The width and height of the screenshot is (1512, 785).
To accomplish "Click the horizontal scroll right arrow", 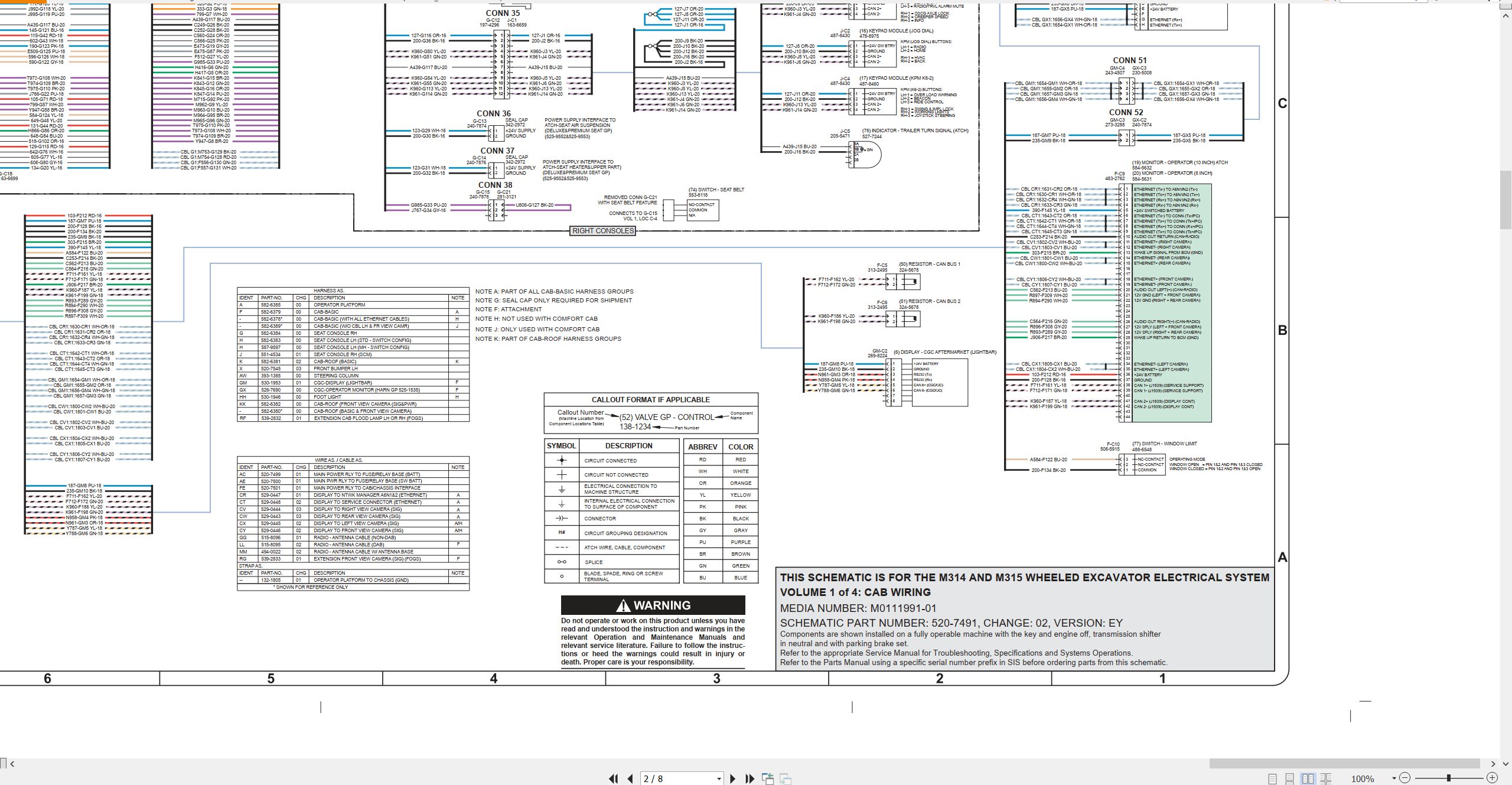I will click(1493, 764).
